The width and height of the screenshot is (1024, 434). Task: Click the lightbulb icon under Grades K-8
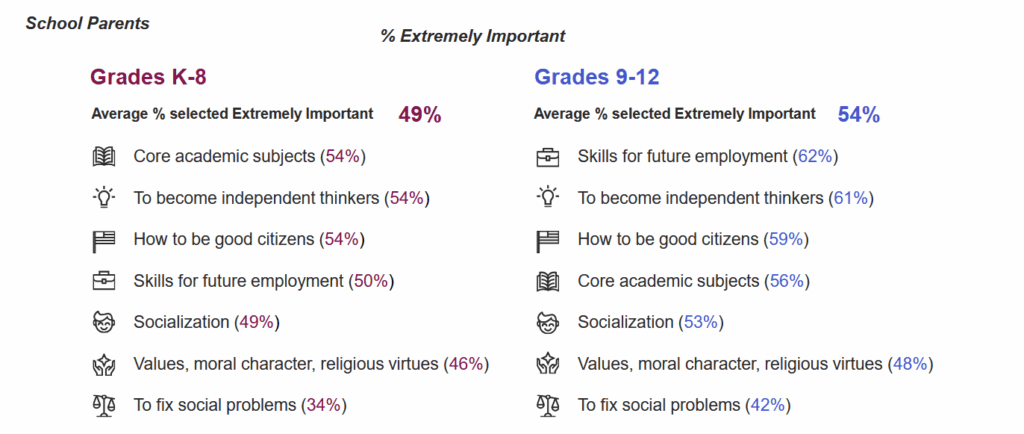point(103,198)
